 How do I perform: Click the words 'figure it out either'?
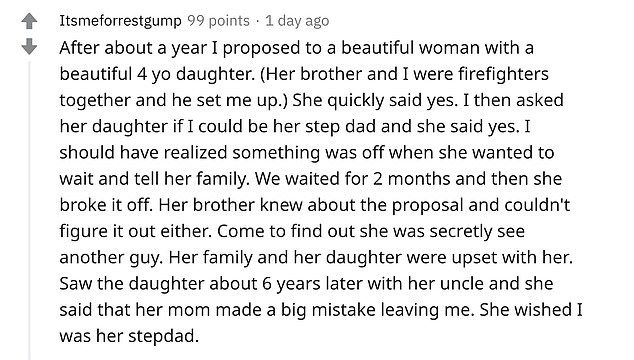pos(135,231)
